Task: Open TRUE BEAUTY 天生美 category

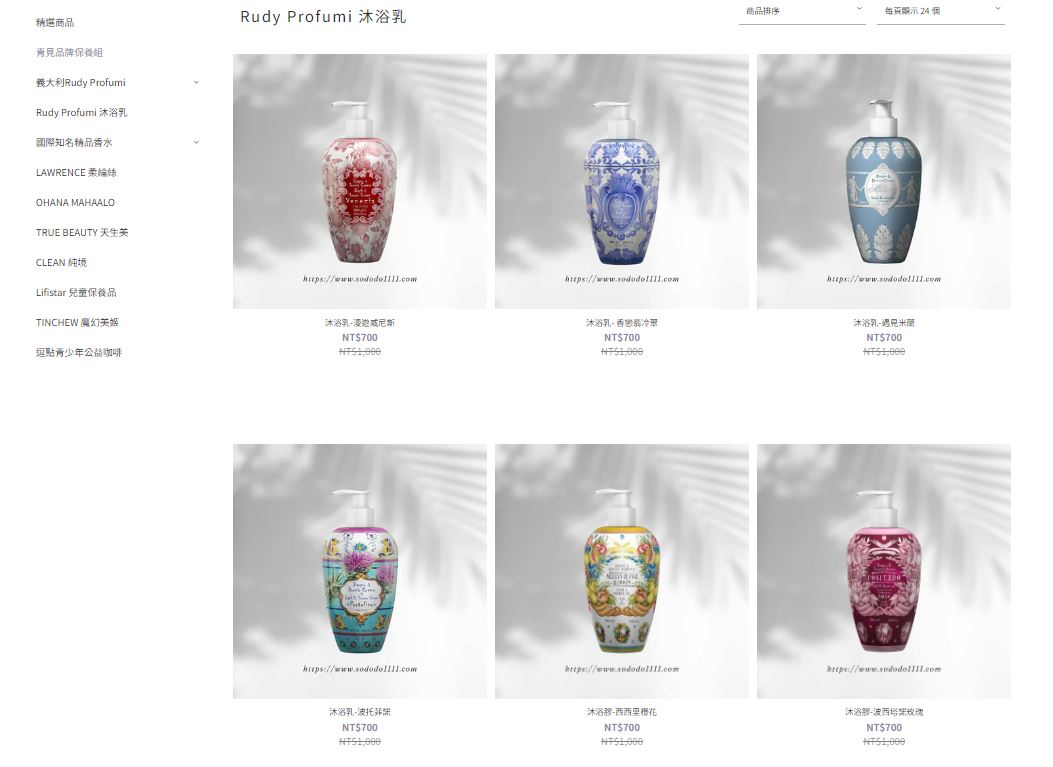Action: [x=82, y=232]
